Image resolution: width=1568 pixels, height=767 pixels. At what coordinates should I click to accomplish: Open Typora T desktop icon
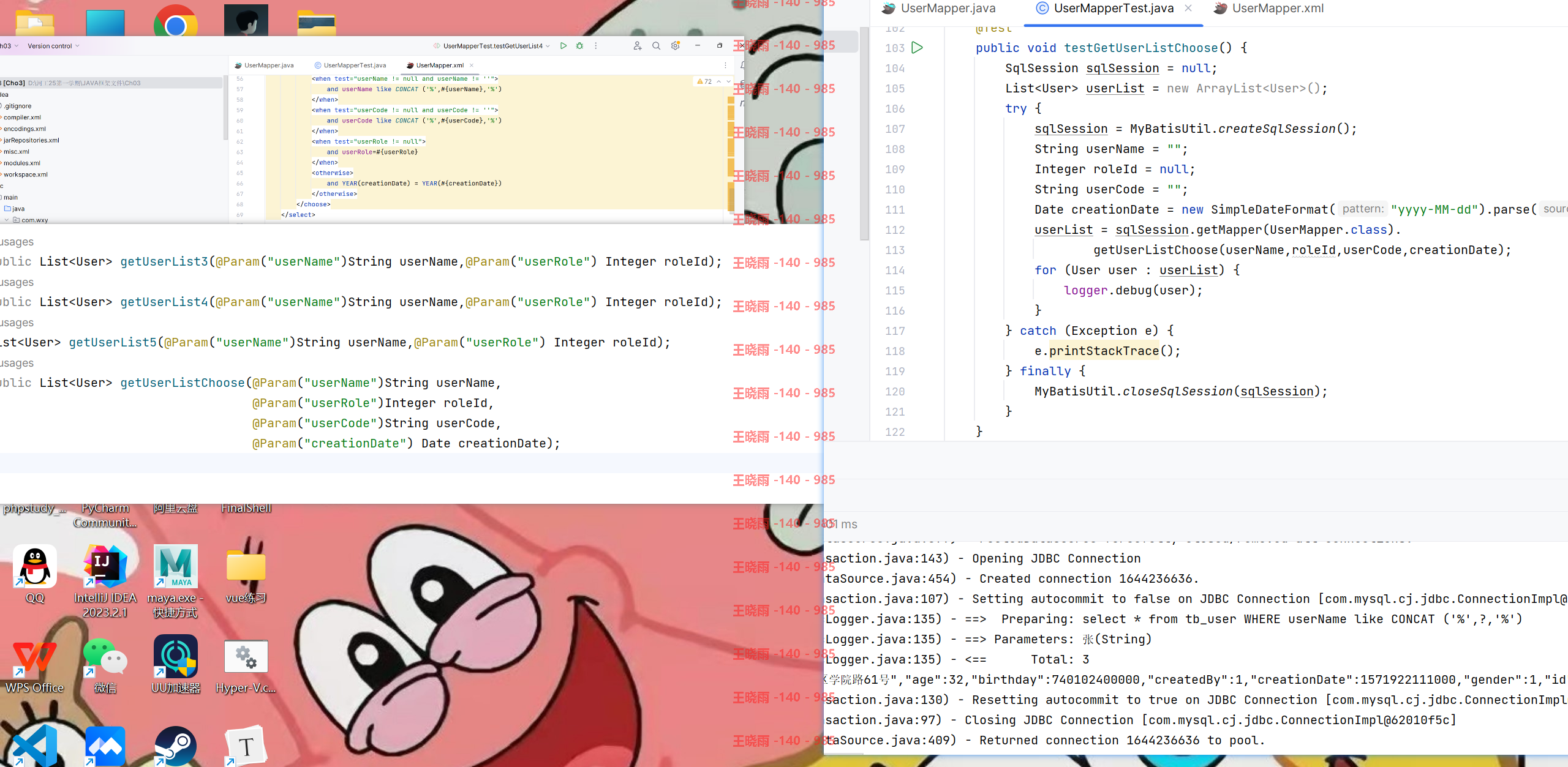coord(246,746)
